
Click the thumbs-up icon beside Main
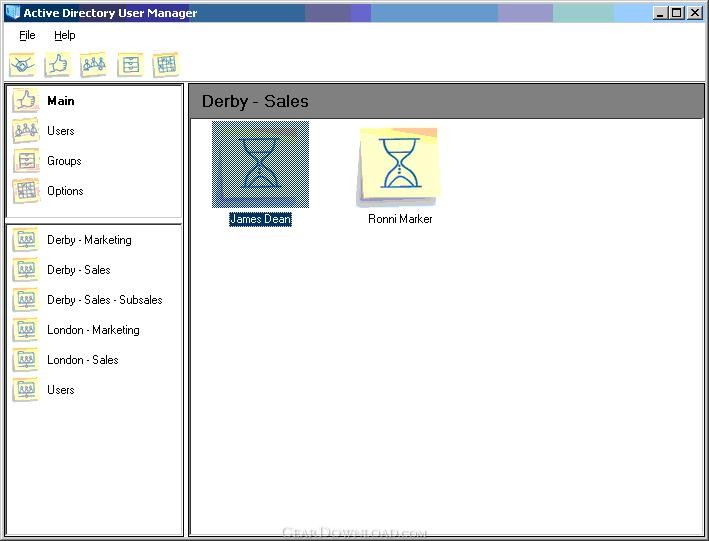pos(26,100)
